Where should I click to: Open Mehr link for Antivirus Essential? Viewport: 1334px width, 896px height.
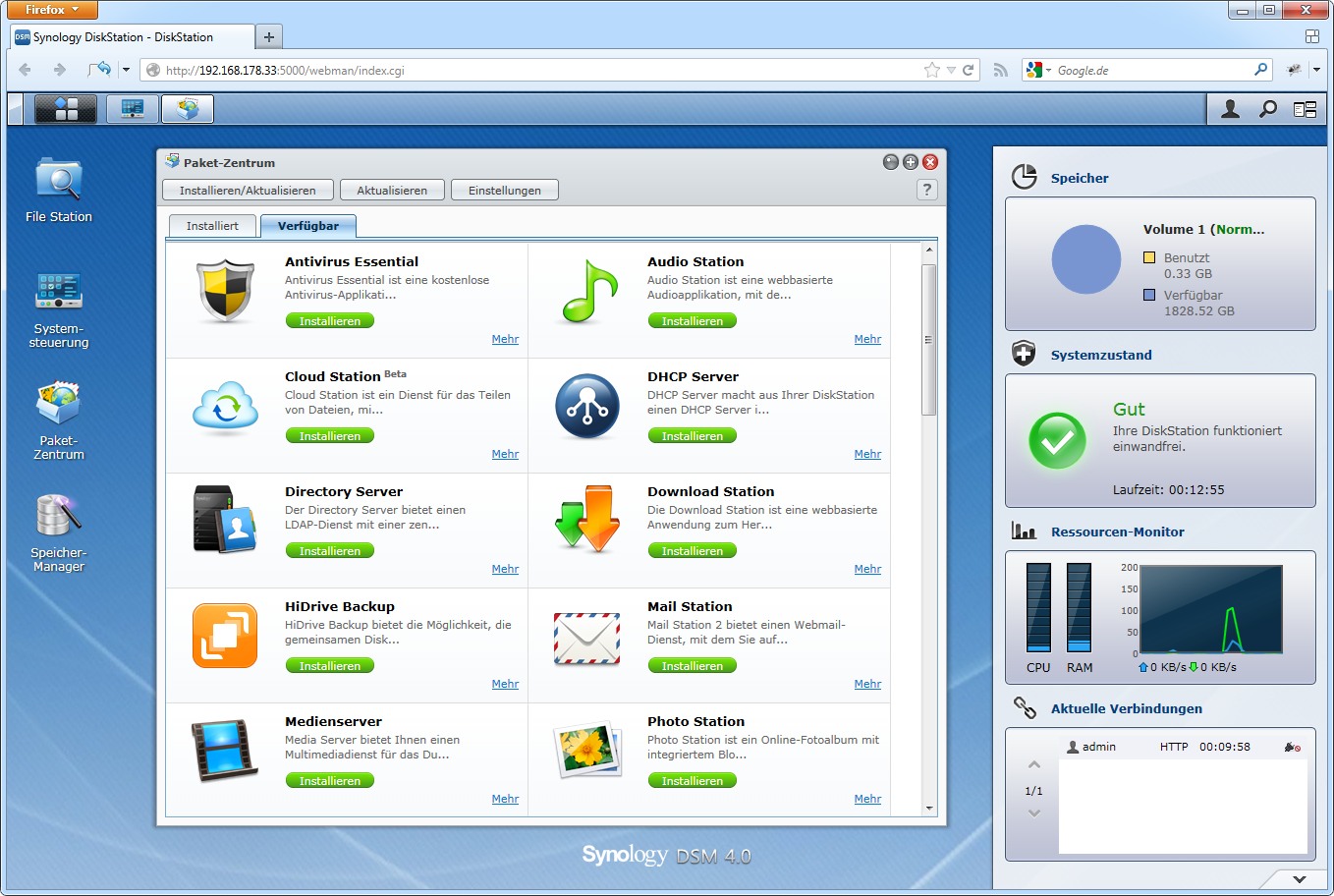click(505, 339)
